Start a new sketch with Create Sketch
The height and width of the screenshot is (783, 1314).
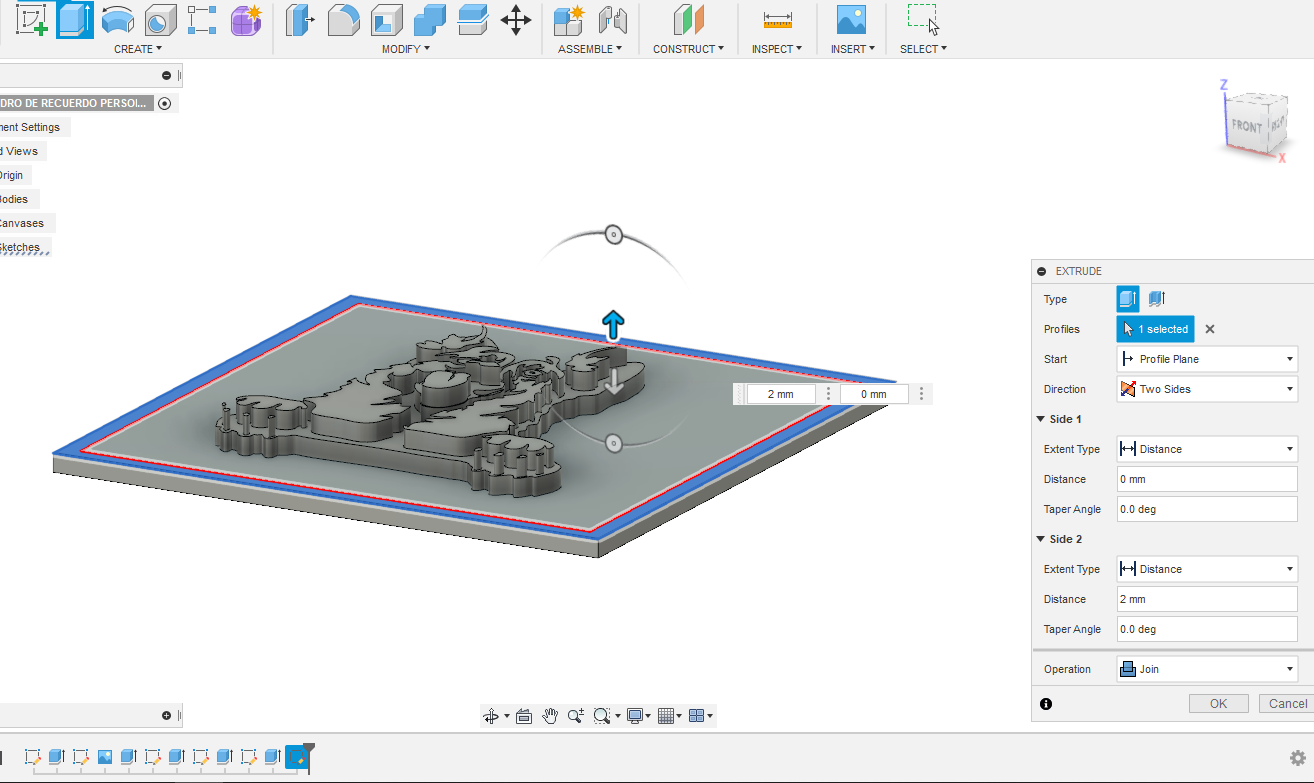(32, 20)
